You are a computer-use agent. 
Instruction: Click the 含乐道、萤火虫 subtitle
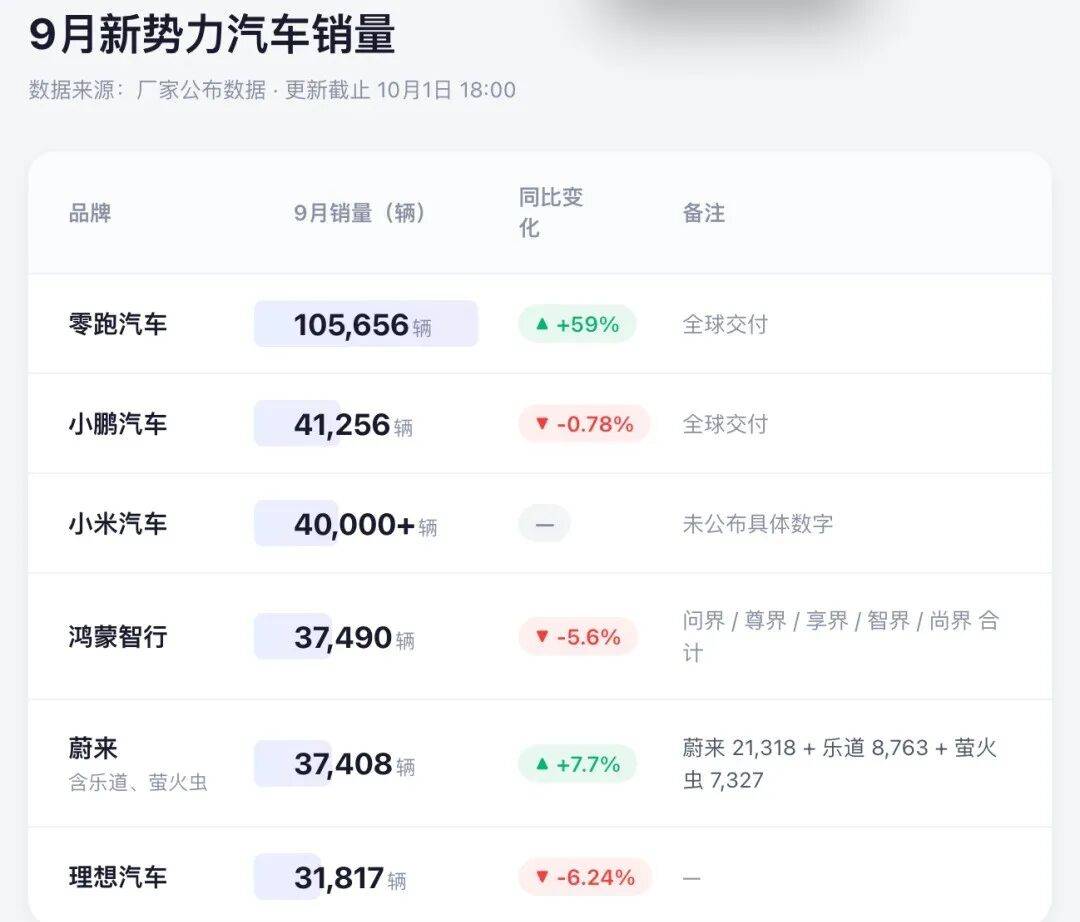[x=138, y=782]
